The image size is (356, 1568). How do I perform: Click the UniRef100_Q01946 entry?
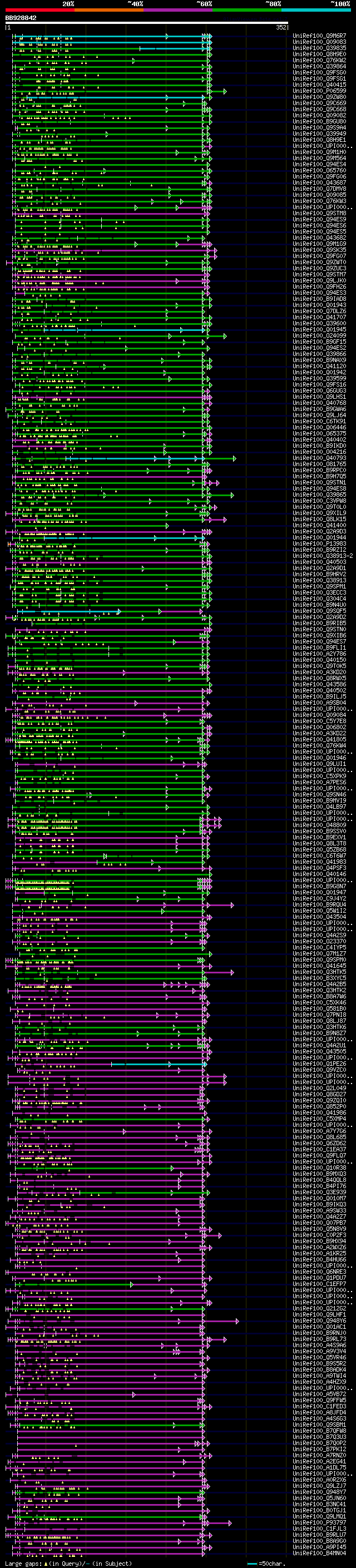[x=319, y=758]
